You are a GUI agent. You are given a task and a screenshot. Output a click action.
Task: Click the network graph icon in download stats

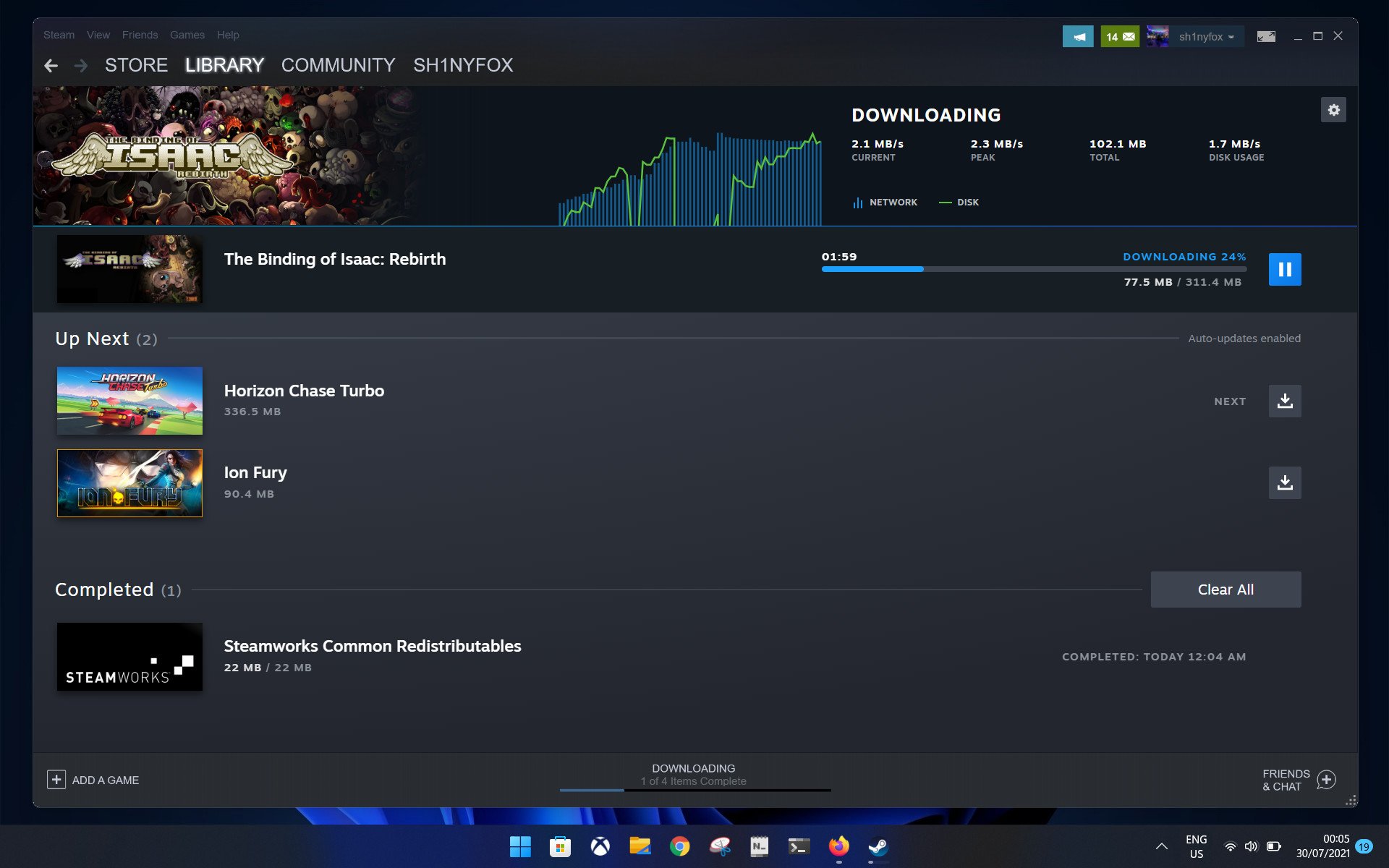click(857, 201)
